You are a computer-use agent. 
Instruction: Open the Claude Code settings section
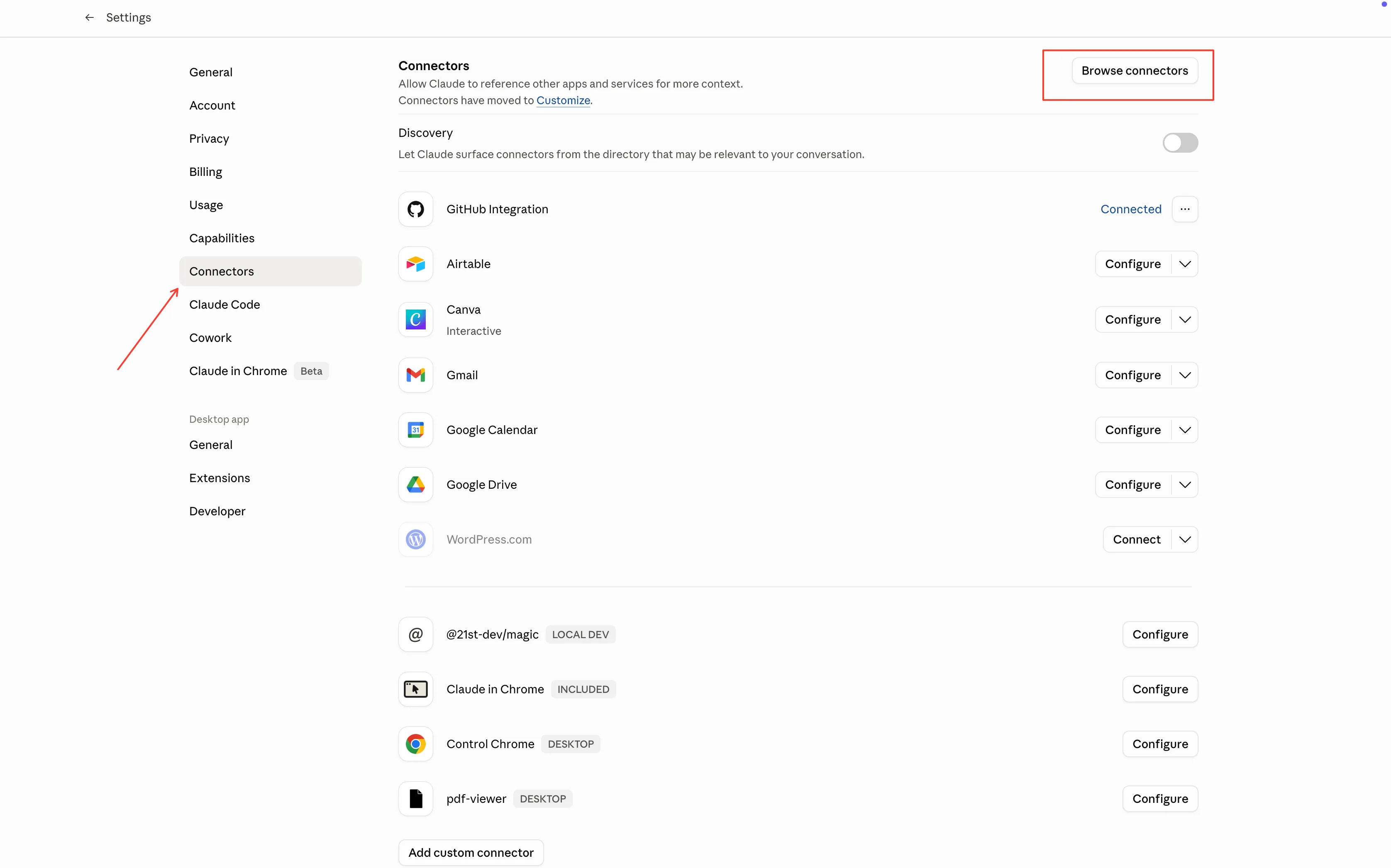pos(271,305)
